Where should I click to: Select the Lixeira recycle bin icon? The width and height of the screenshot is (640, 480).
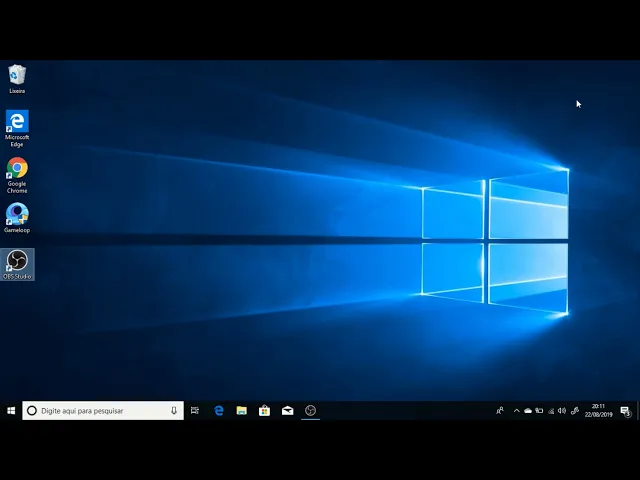click(17, 79)
